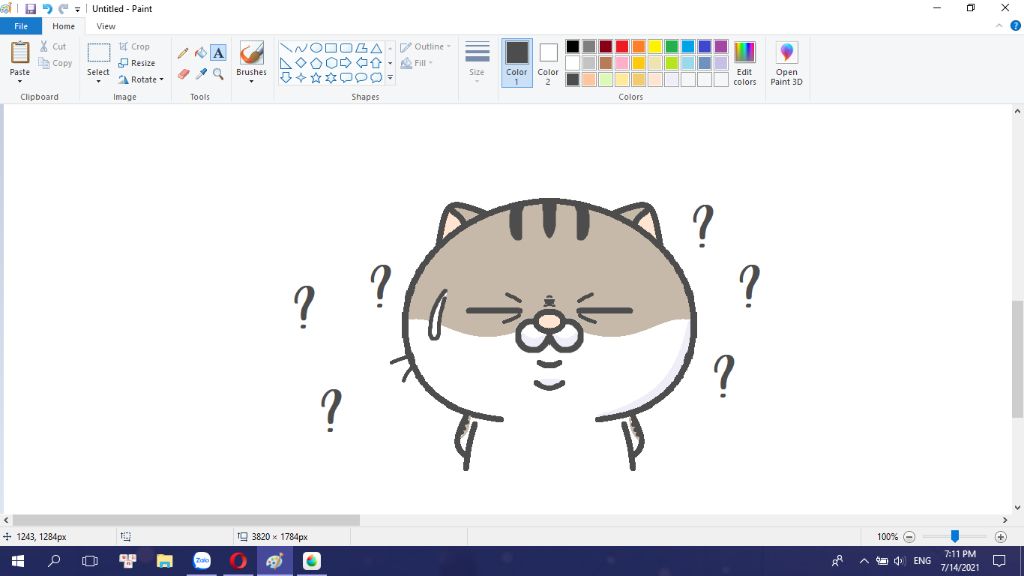Switch to the View tab
Viewport: 1024px width, 576px height.
tap(106, 26)
